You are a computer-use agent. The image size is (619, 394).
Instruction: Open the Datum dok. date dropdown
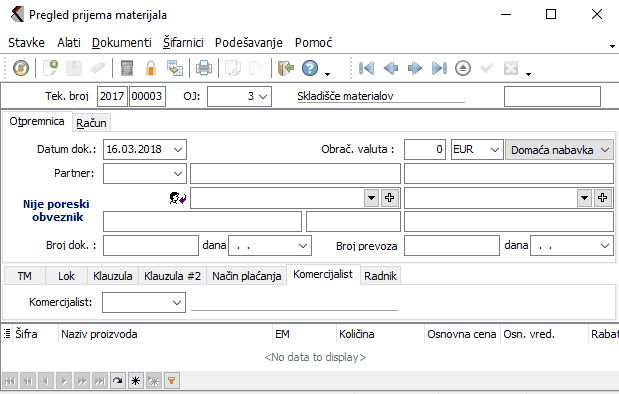[x=178, y=150]
